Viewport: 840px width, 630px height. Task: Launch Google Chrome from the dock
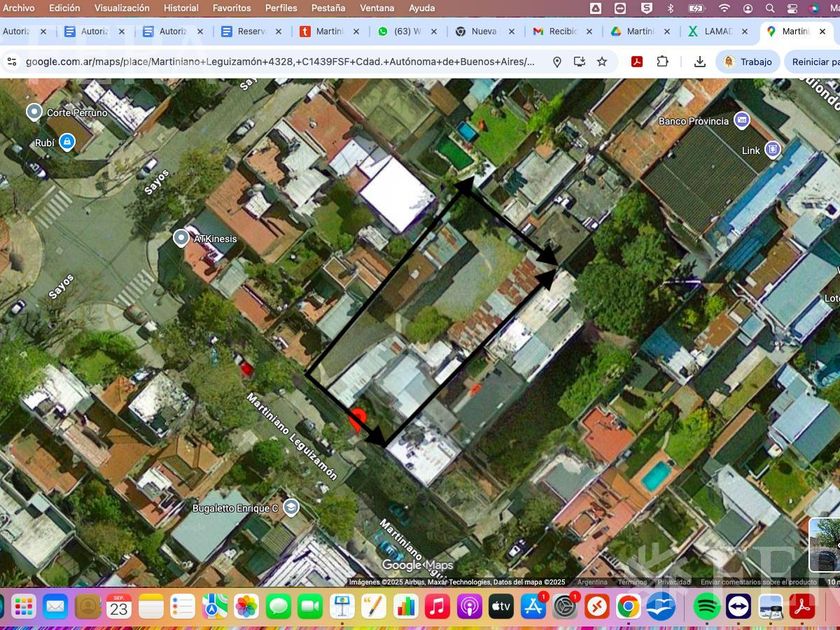click(x=628, y=606)
